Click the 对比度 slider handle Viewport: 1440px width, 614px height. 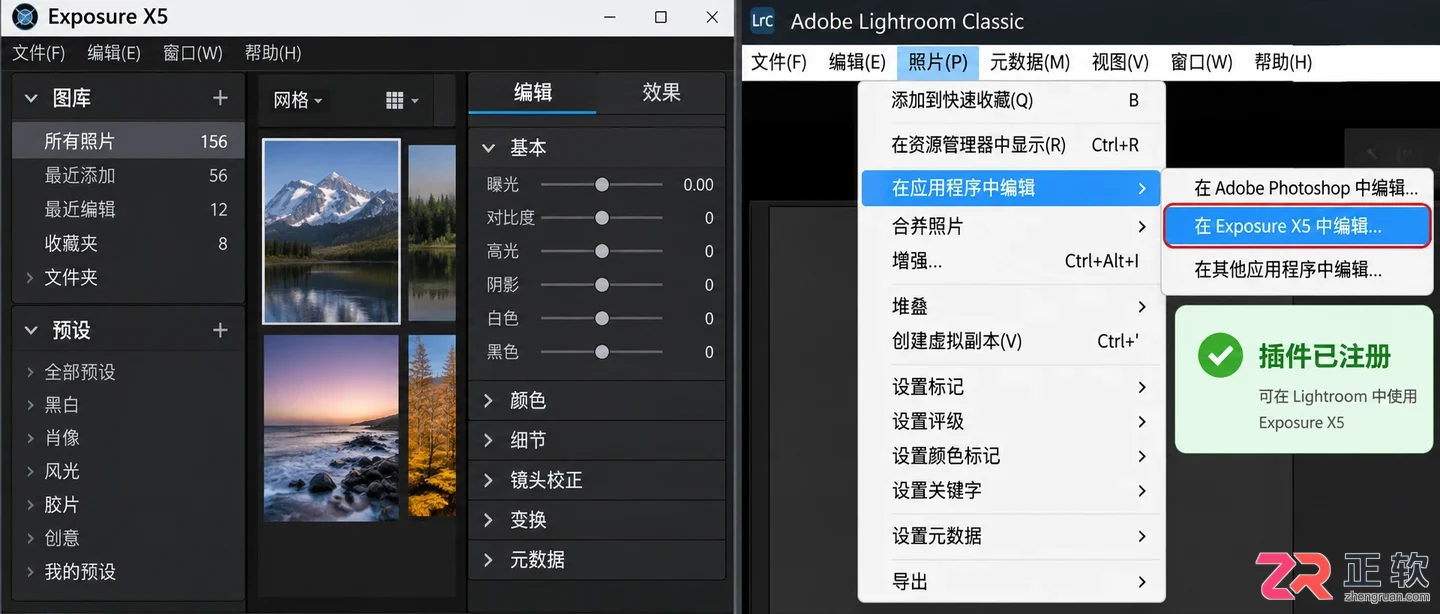[x=602, y=218]
